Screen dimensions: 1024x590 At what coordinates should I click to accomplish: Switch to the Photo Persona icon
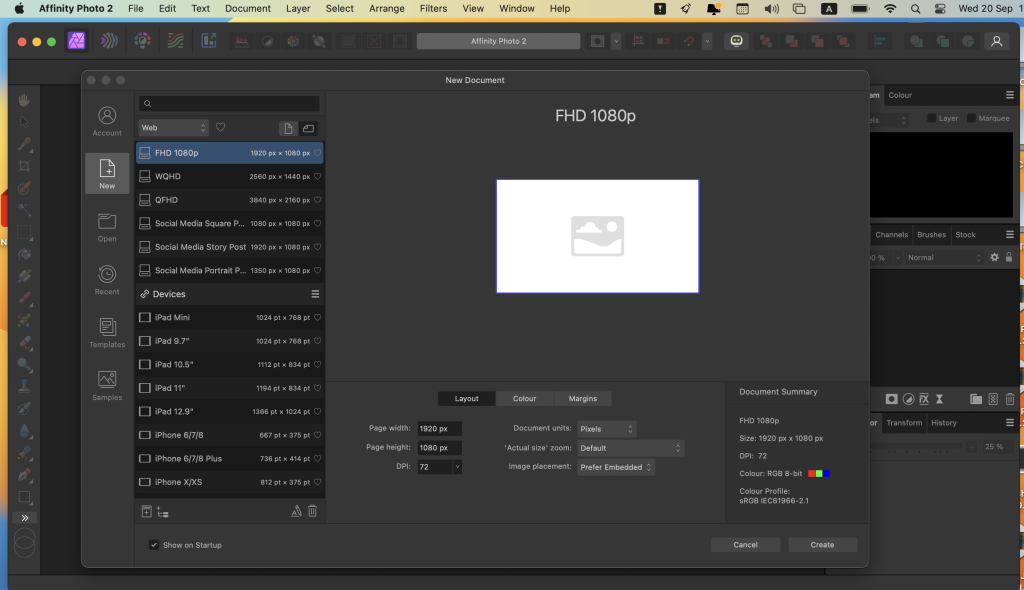click(76, 41)
